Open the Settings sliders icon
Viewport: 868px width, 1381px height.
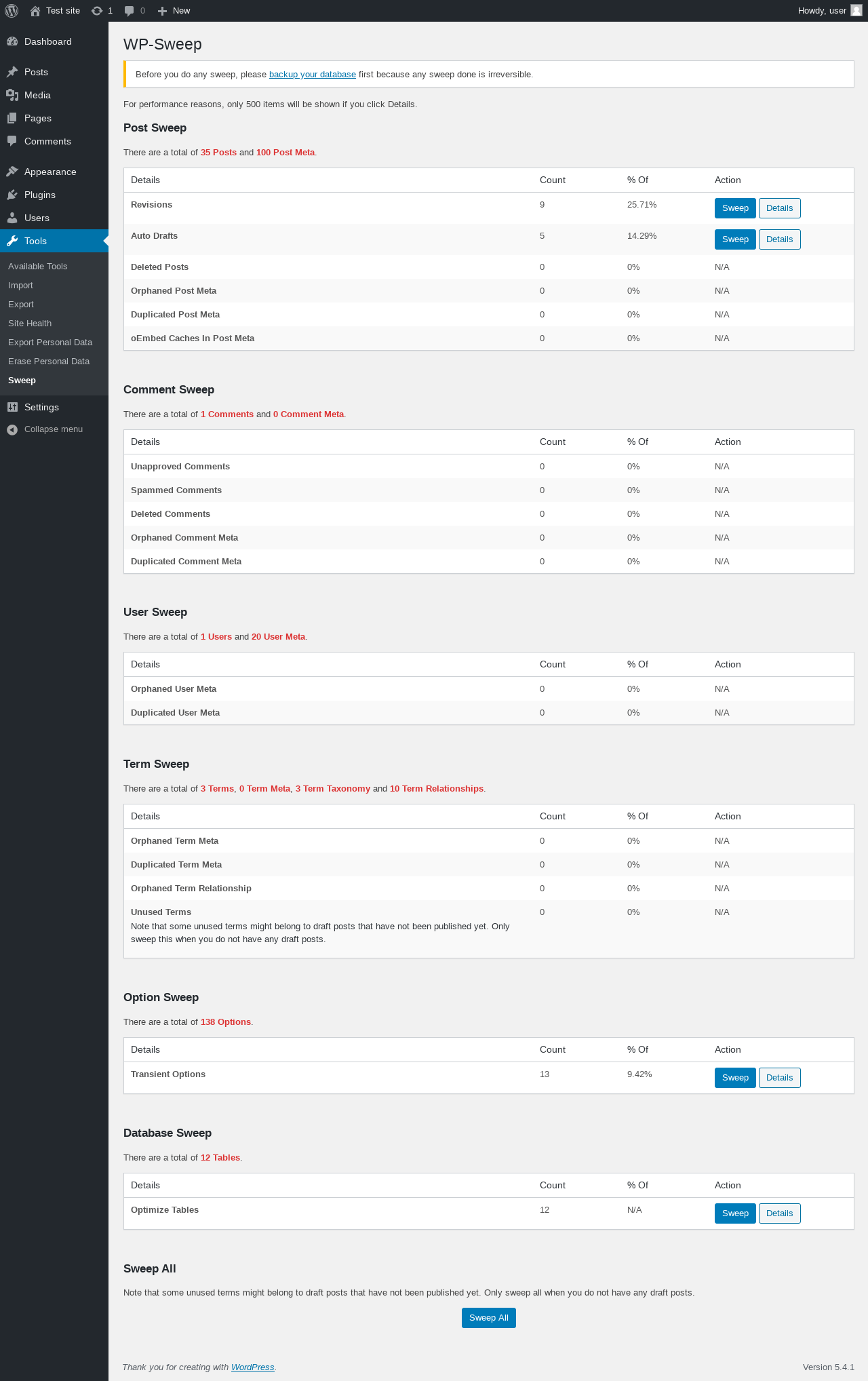click(x=12, y=407)
